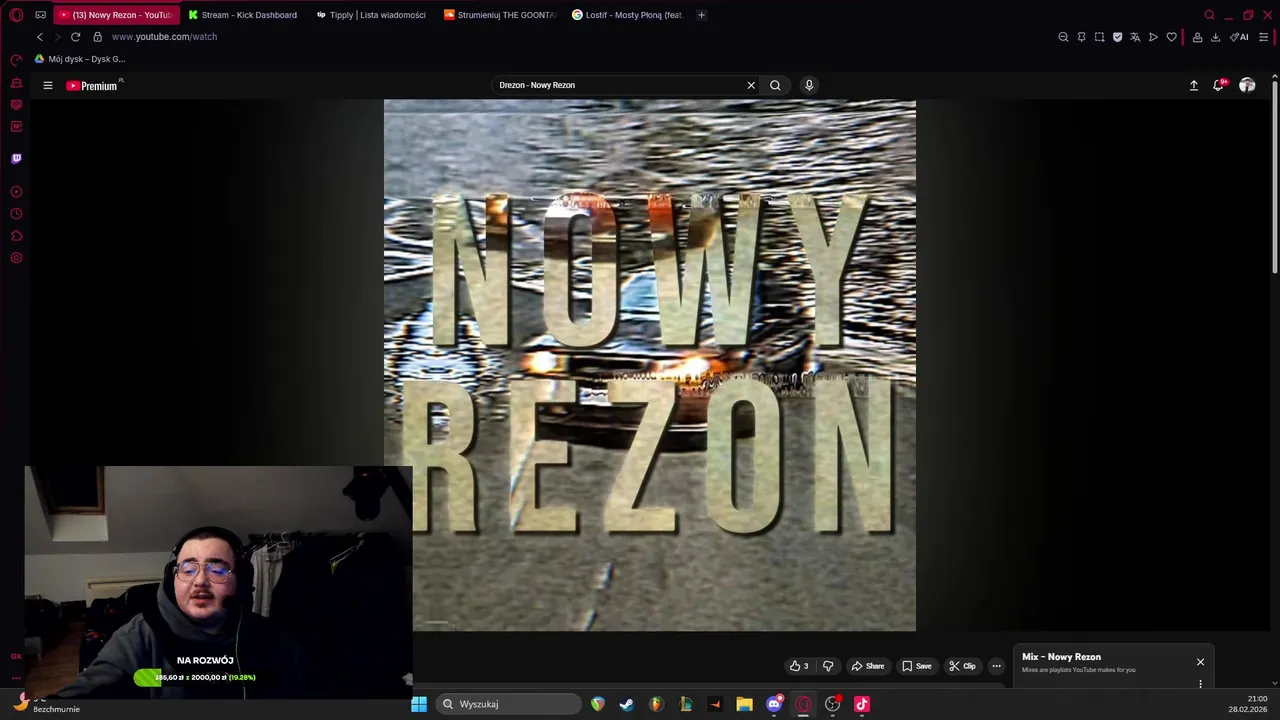
Task: Reload the YouTube page
Action: coord(75,37)
